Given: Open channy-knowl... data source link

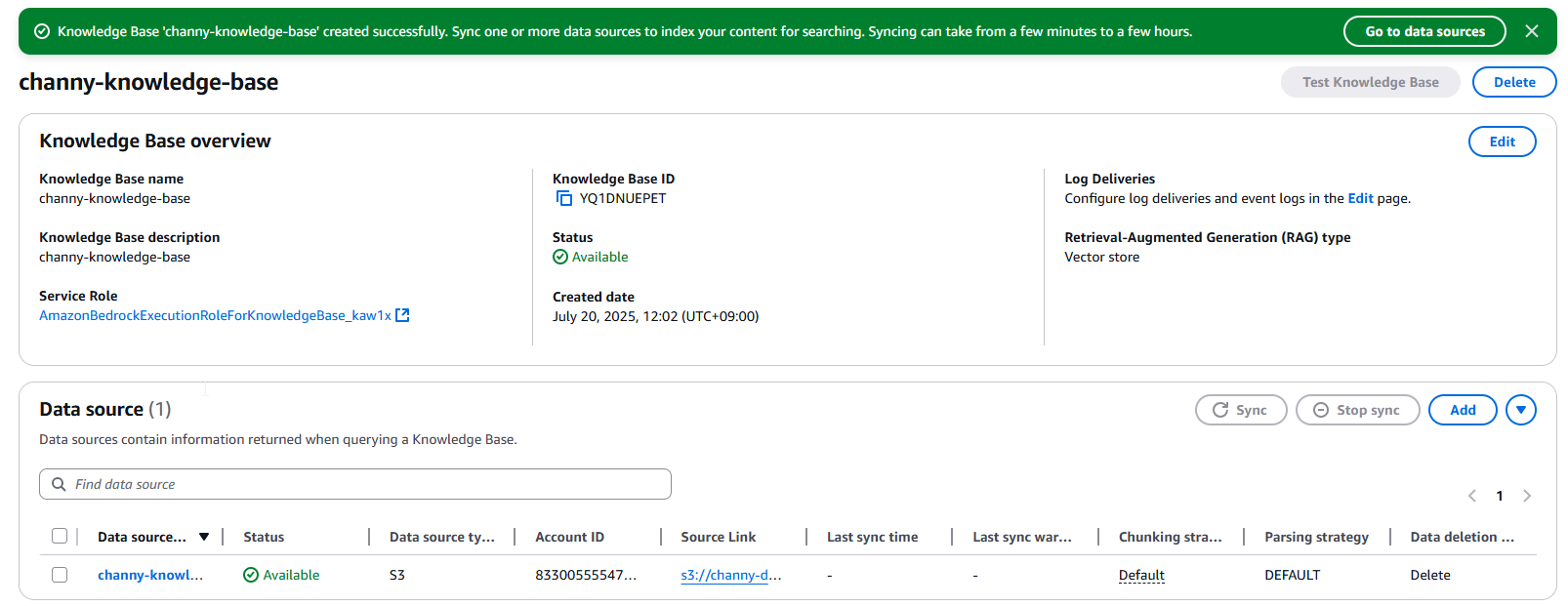Looking at the screenshot, I should click(150, 575).
